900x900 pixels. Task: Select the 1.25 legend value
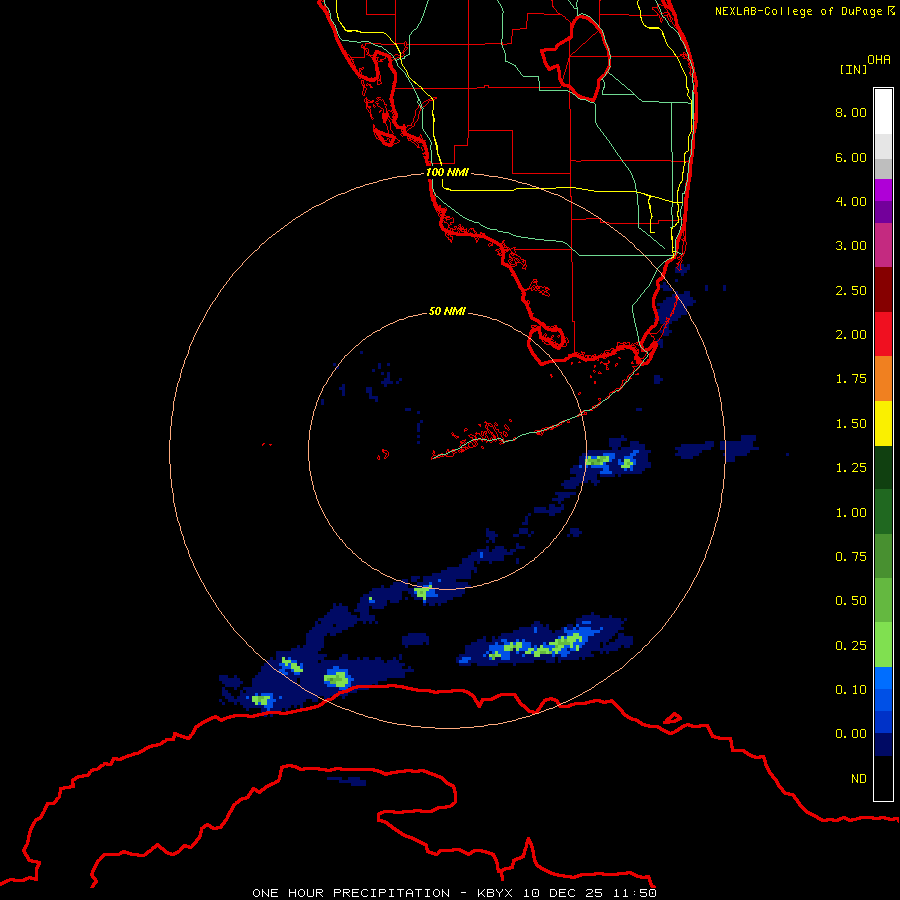point(851,468)
